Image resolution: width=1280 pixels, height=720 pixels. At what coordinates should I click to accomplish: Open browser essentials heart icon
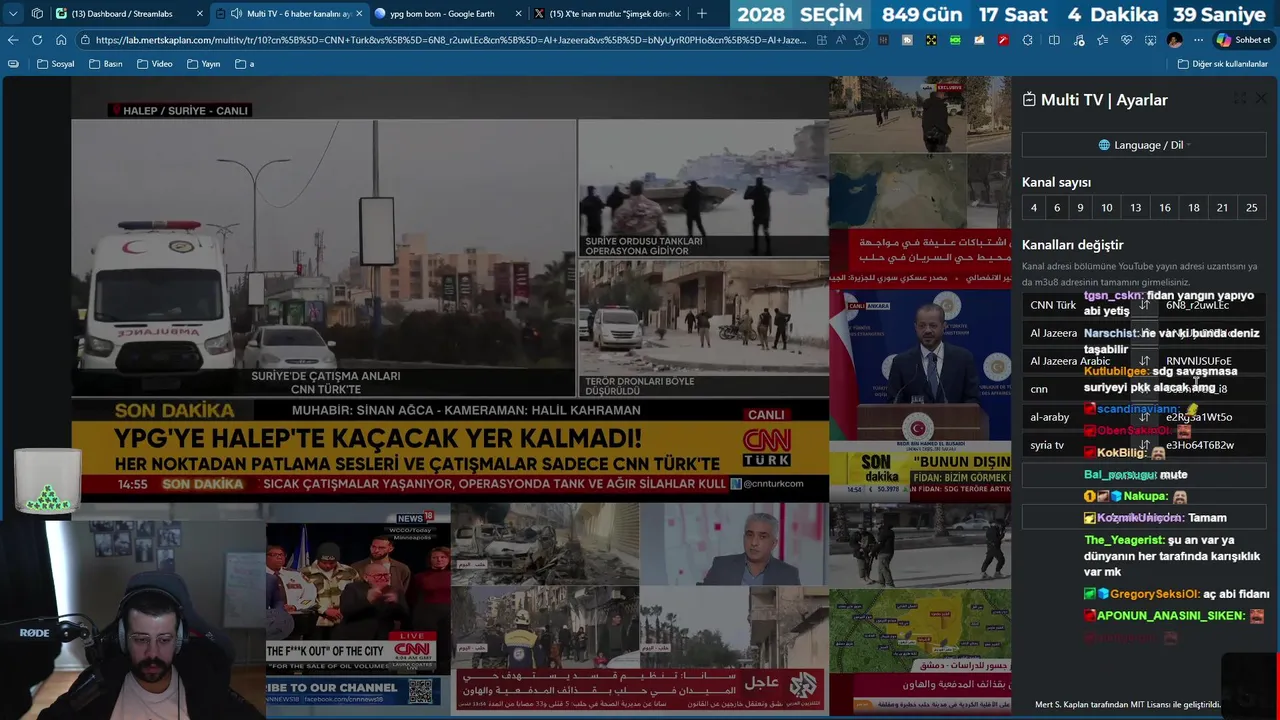1126,40
